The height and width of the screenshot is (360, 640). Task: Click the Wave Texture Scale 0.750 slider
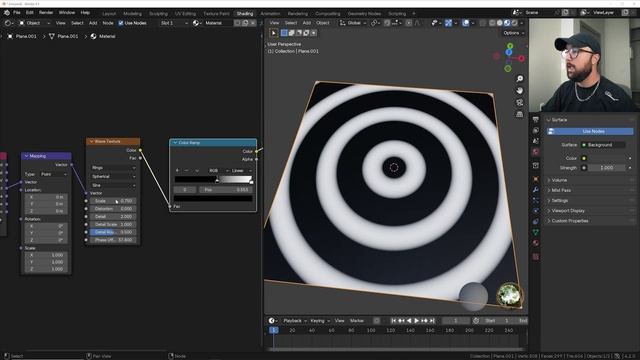coord(113,201)
